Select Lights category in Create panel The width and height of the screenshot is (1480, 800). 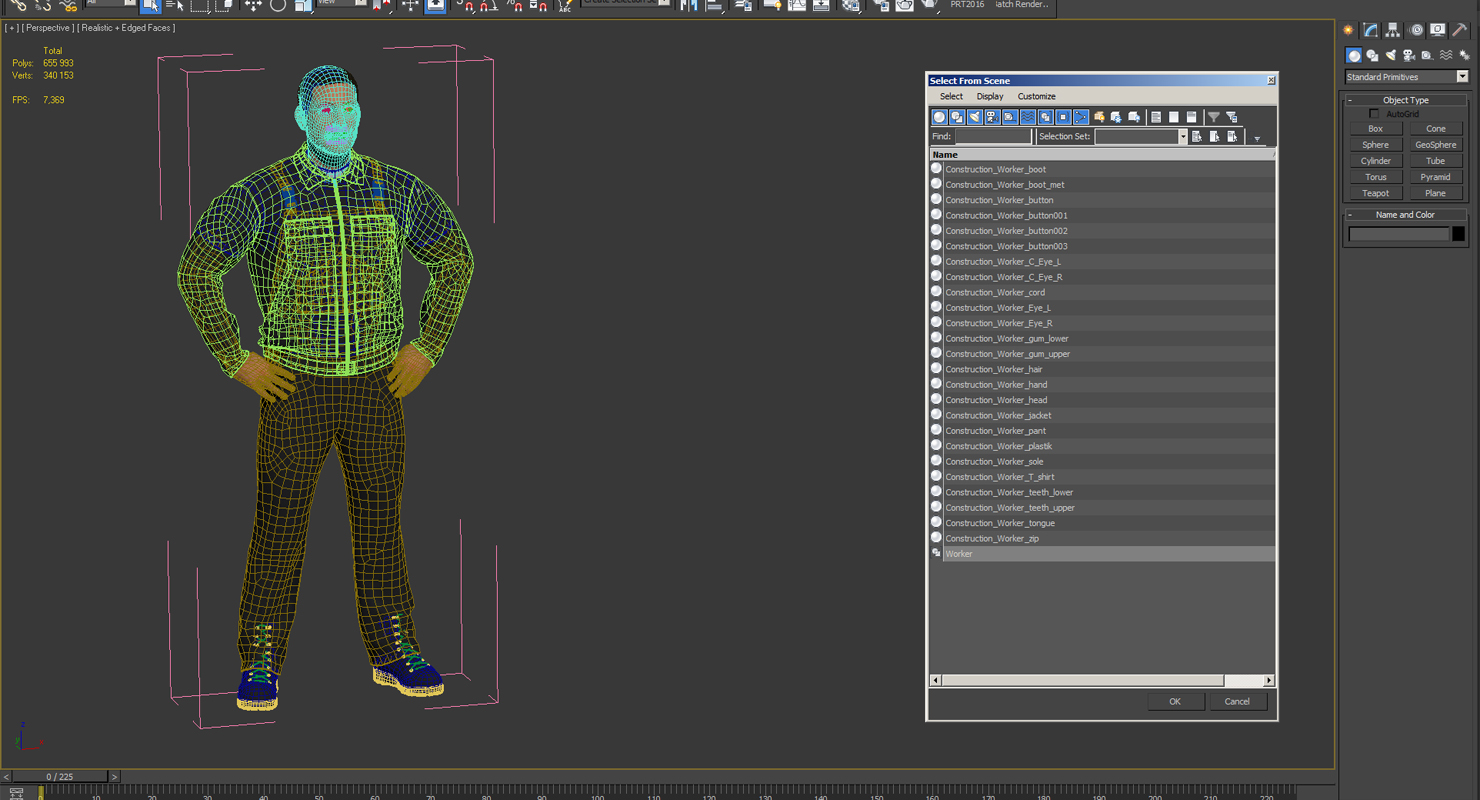point(1390,56)
